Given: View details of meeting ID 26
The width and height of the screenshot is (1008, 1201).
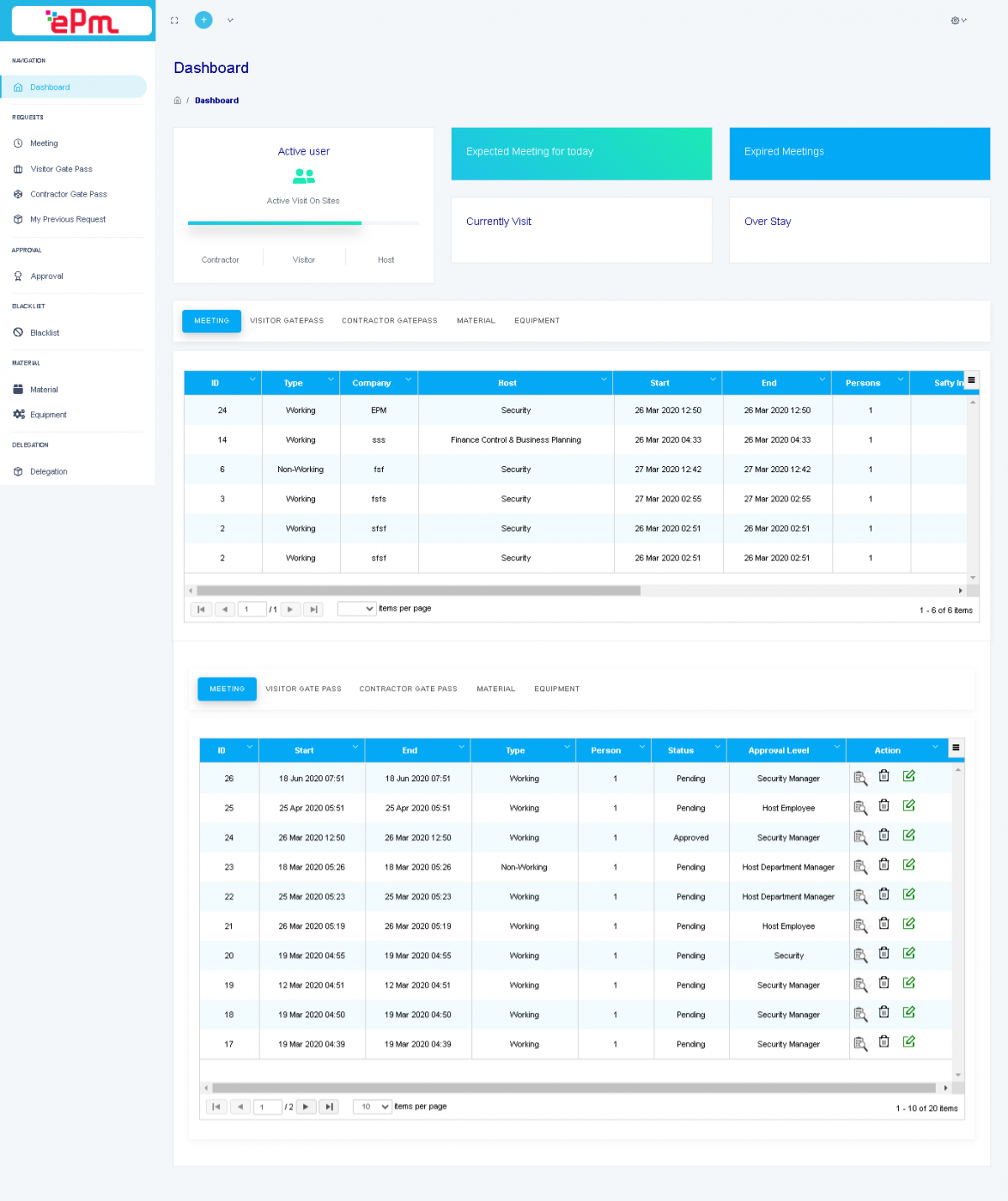Looking at the screenshot, I should tap(860, 778).
